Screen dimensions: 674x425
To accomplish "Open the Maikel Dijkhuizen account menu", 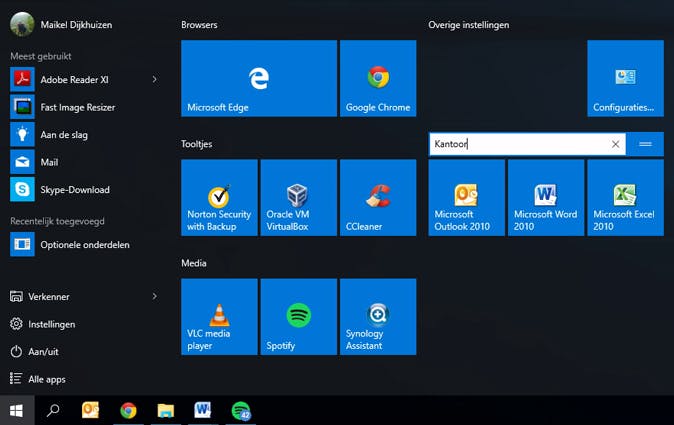I will pyautogui.click(x=61, y=24).
